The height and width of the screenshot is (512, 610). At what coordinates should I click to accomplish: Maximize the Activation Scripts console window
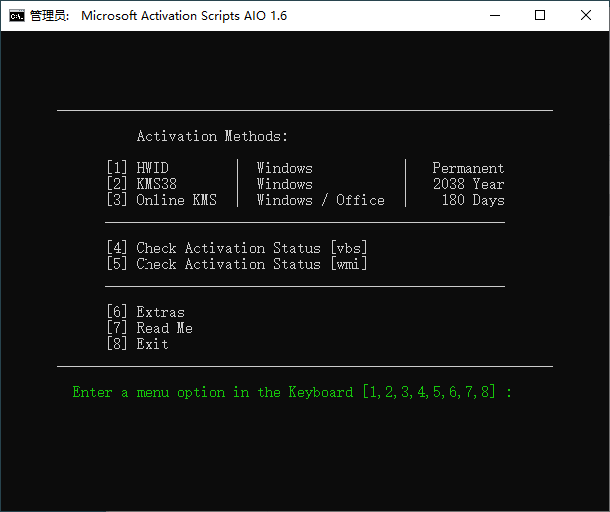point(540,15)
